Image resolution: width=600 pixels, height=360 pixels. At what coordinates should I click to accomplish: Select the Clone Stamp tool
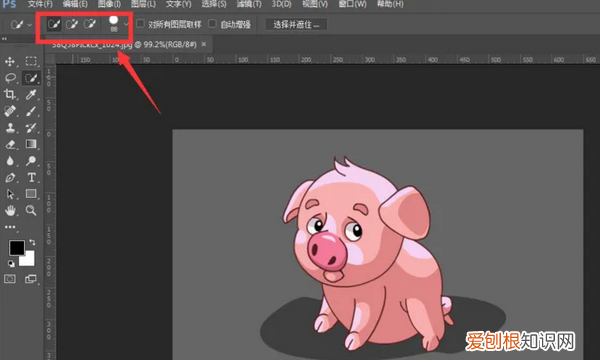(x=10, y=127)
